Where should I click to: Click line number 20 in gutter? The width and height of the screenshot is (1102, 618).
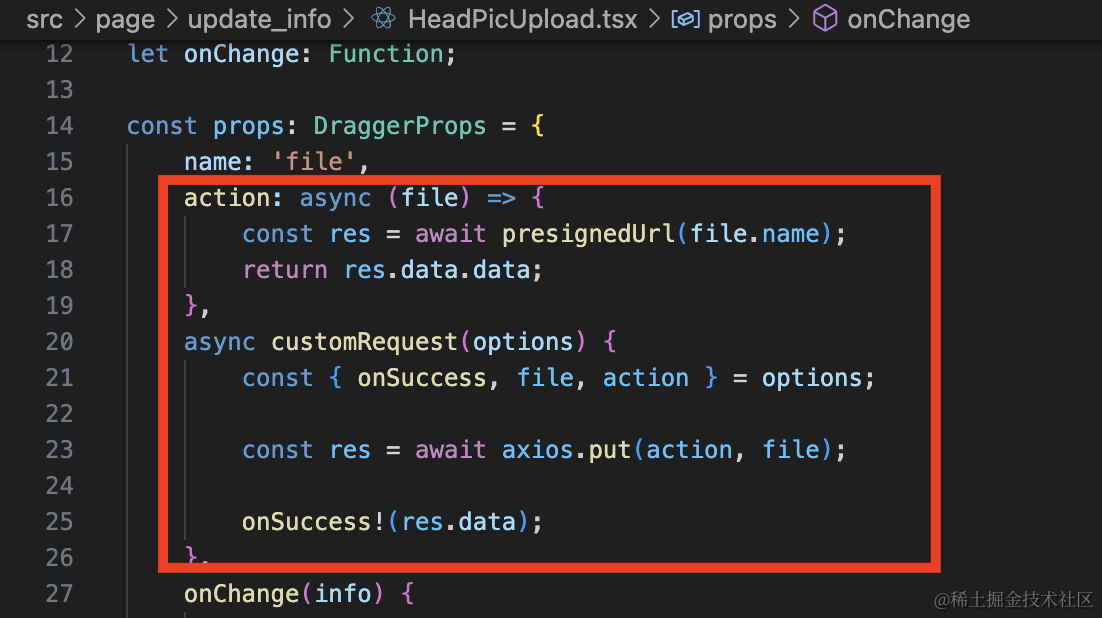click(59, 341)
